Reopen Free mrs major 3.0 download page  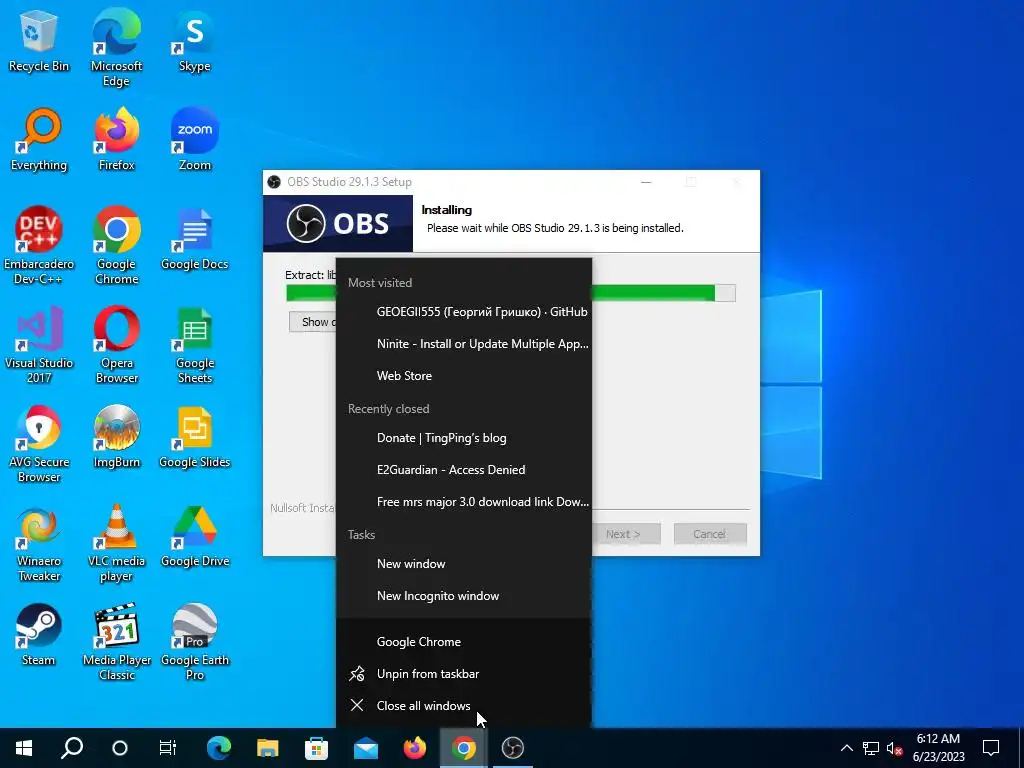[464, 502]
